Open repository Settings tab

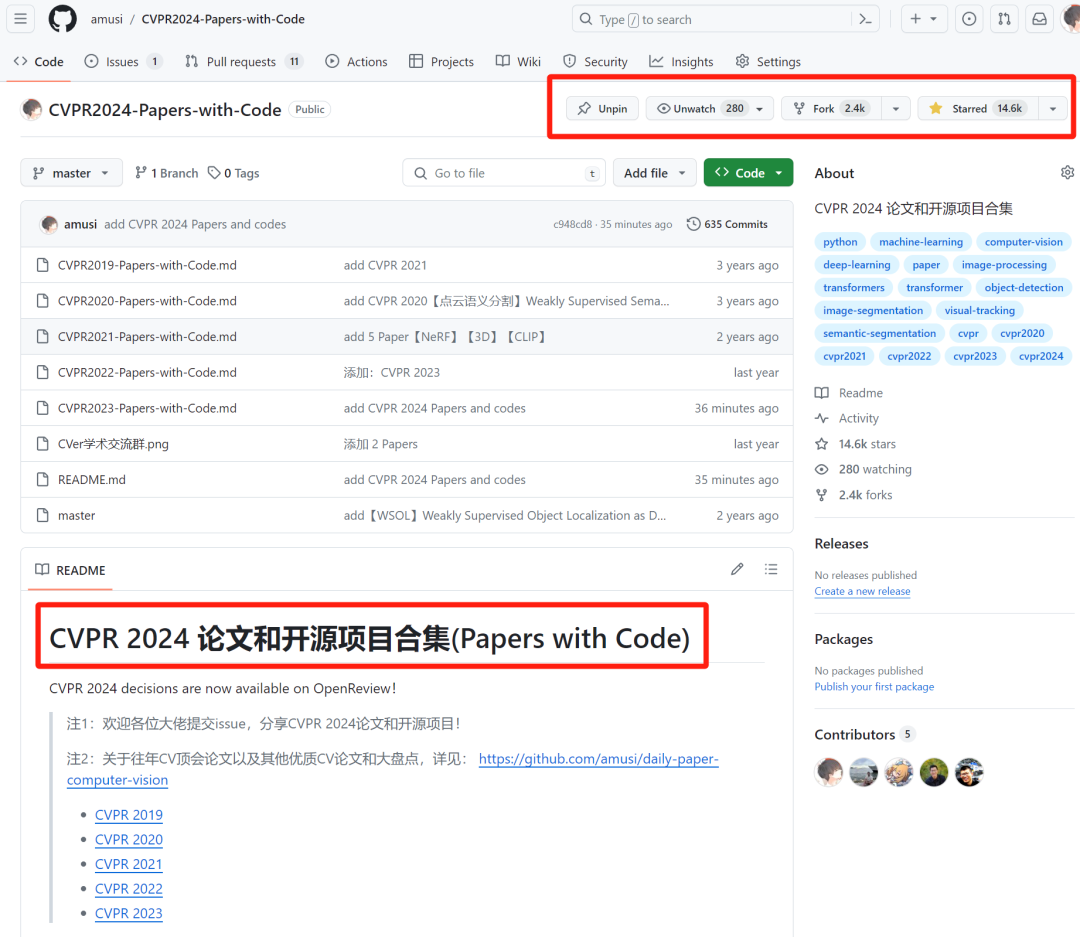point(768,61)
